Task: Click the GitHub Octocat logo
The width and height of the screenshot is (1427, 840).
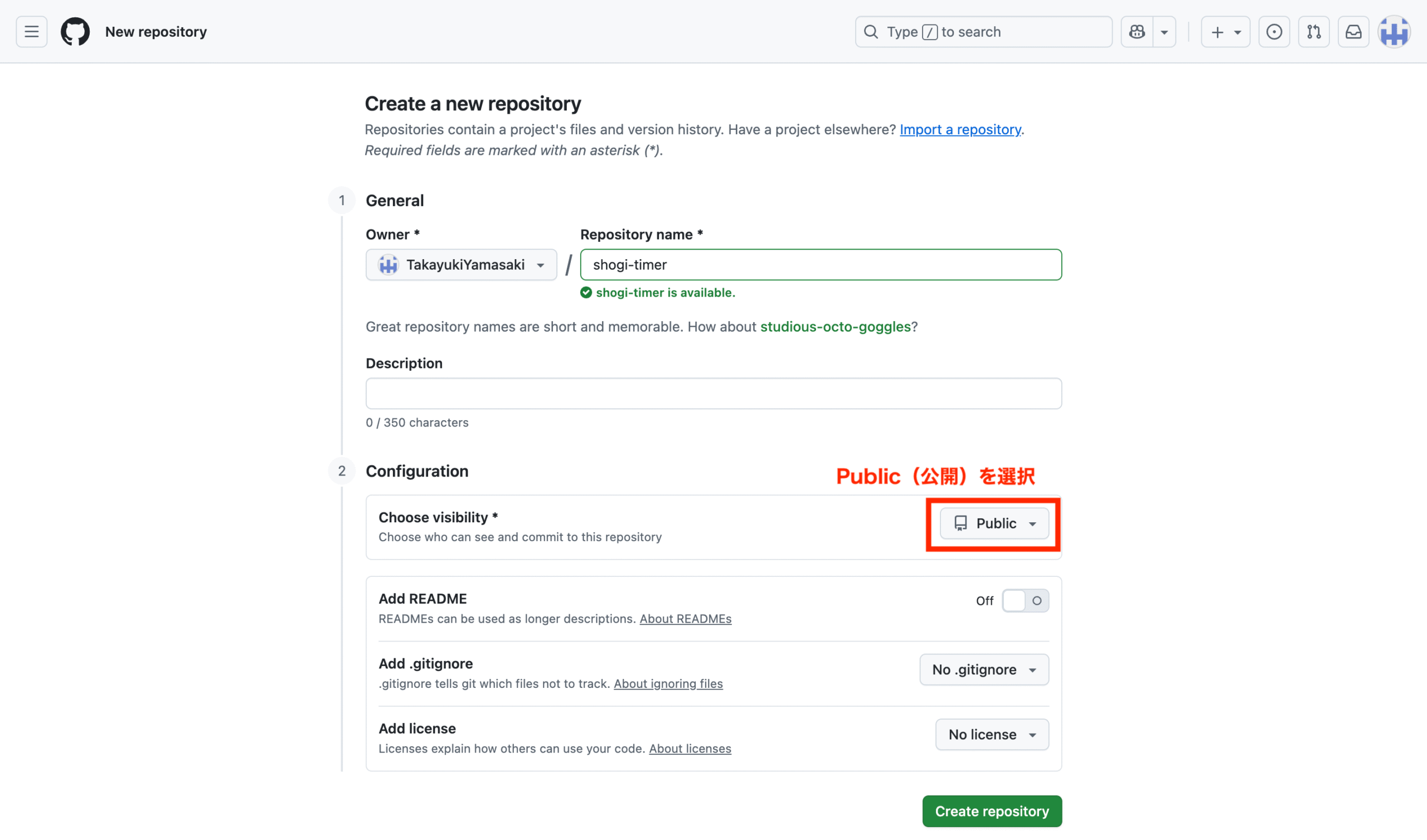Action: 75,32
